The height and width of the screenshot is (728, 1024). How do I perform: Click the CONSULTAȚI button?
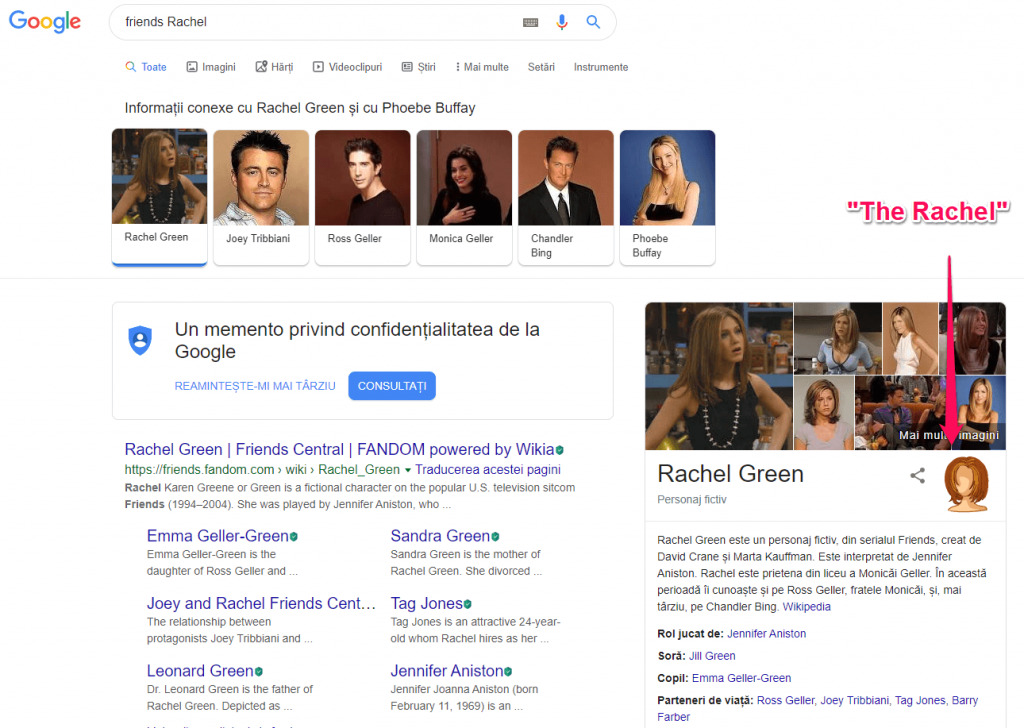pos(392,386)
